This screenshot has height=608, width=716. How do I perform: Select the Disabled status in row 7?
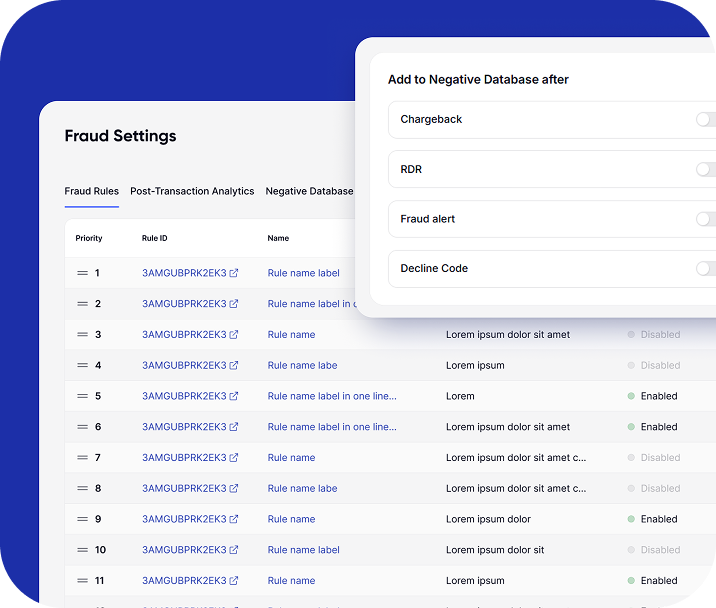(654, 457)
